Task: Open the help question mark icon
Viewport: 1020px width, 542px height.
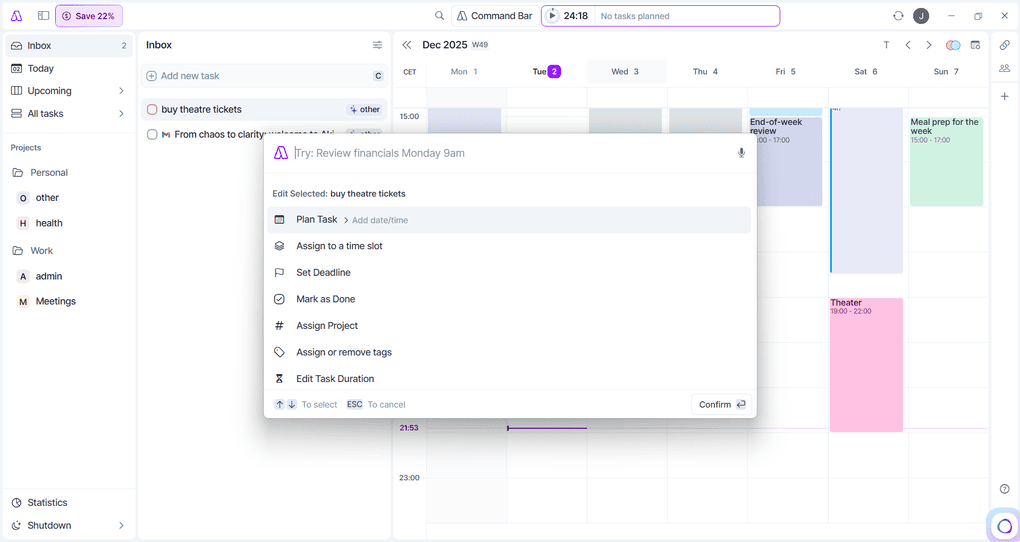Action: [1004, 489]
